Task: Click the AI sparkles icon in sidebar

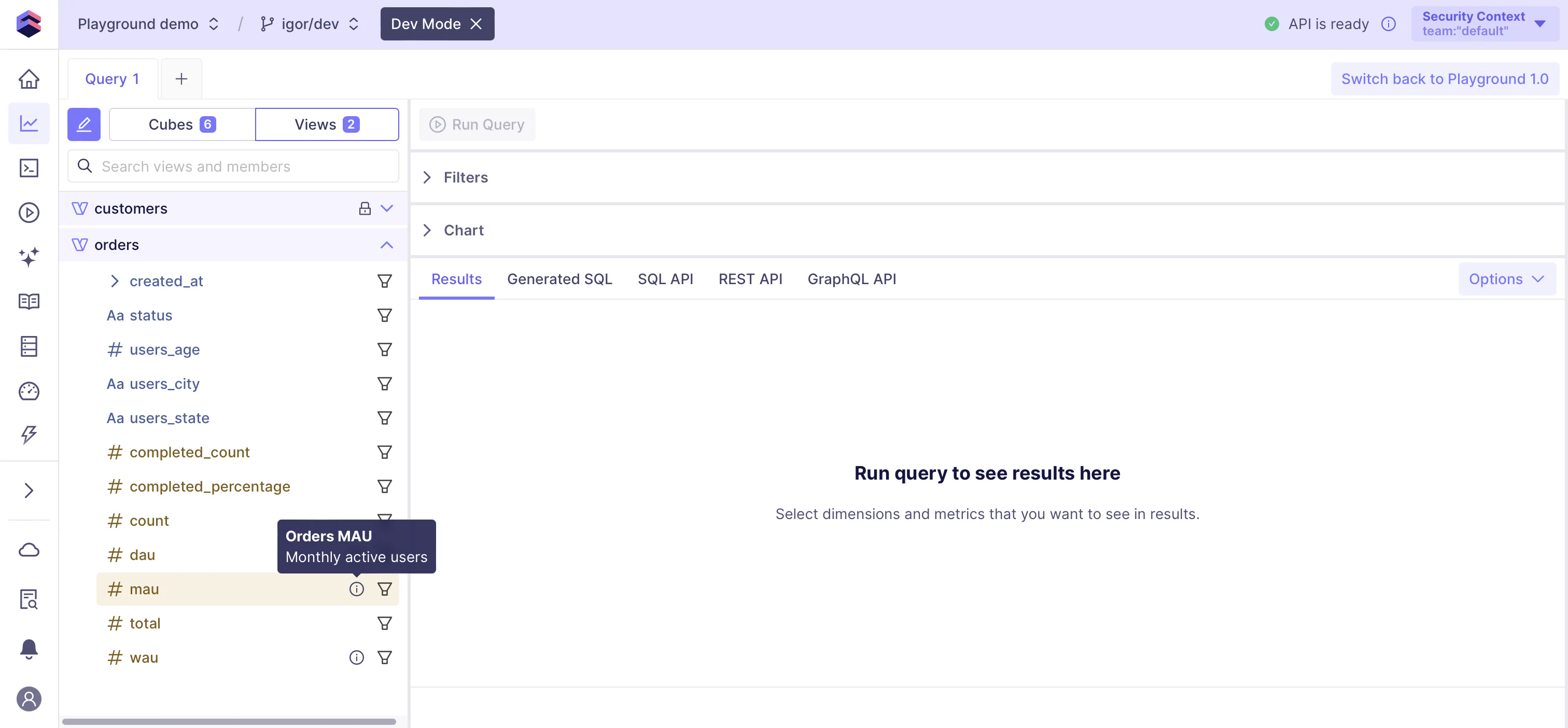Action: [x=29, y=257]
